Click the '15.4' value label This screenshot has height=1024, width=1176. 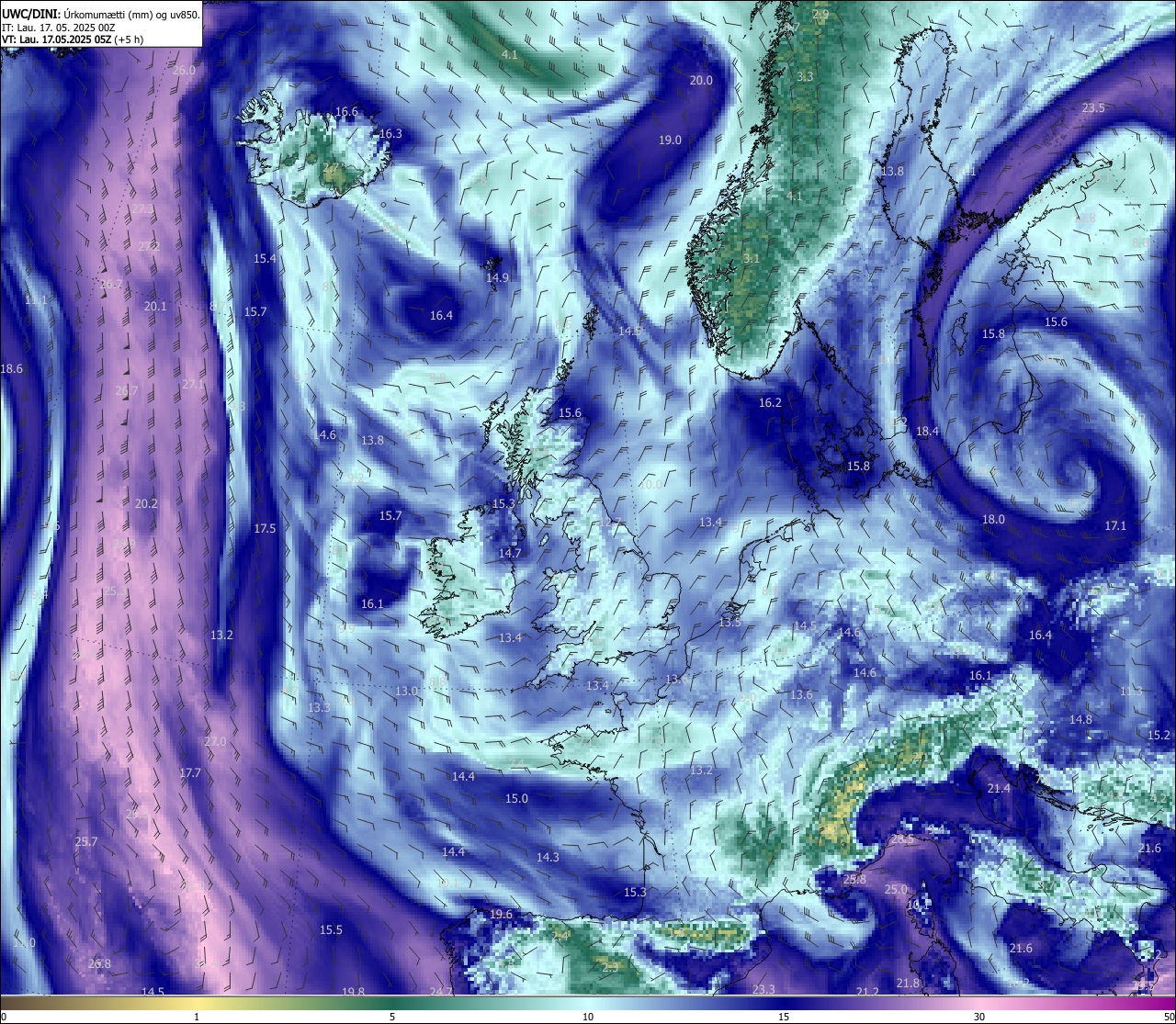pos(265,259)
